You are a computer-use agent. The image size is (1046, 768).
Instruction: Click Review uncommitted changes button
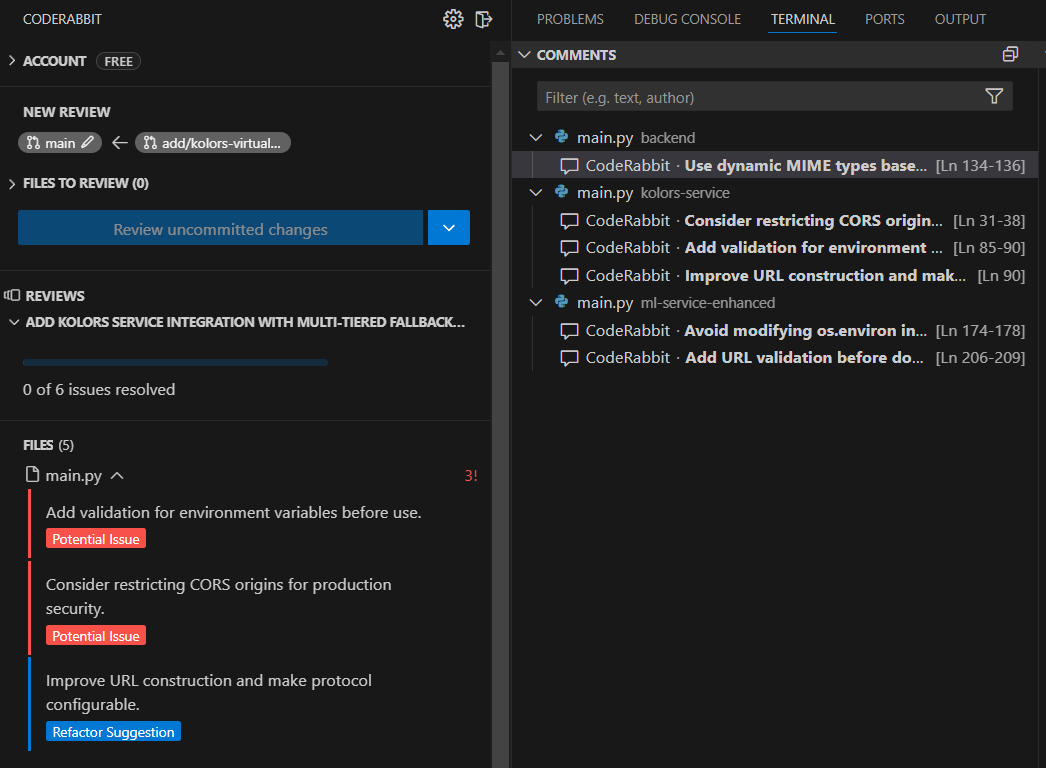tap(220, 228)
